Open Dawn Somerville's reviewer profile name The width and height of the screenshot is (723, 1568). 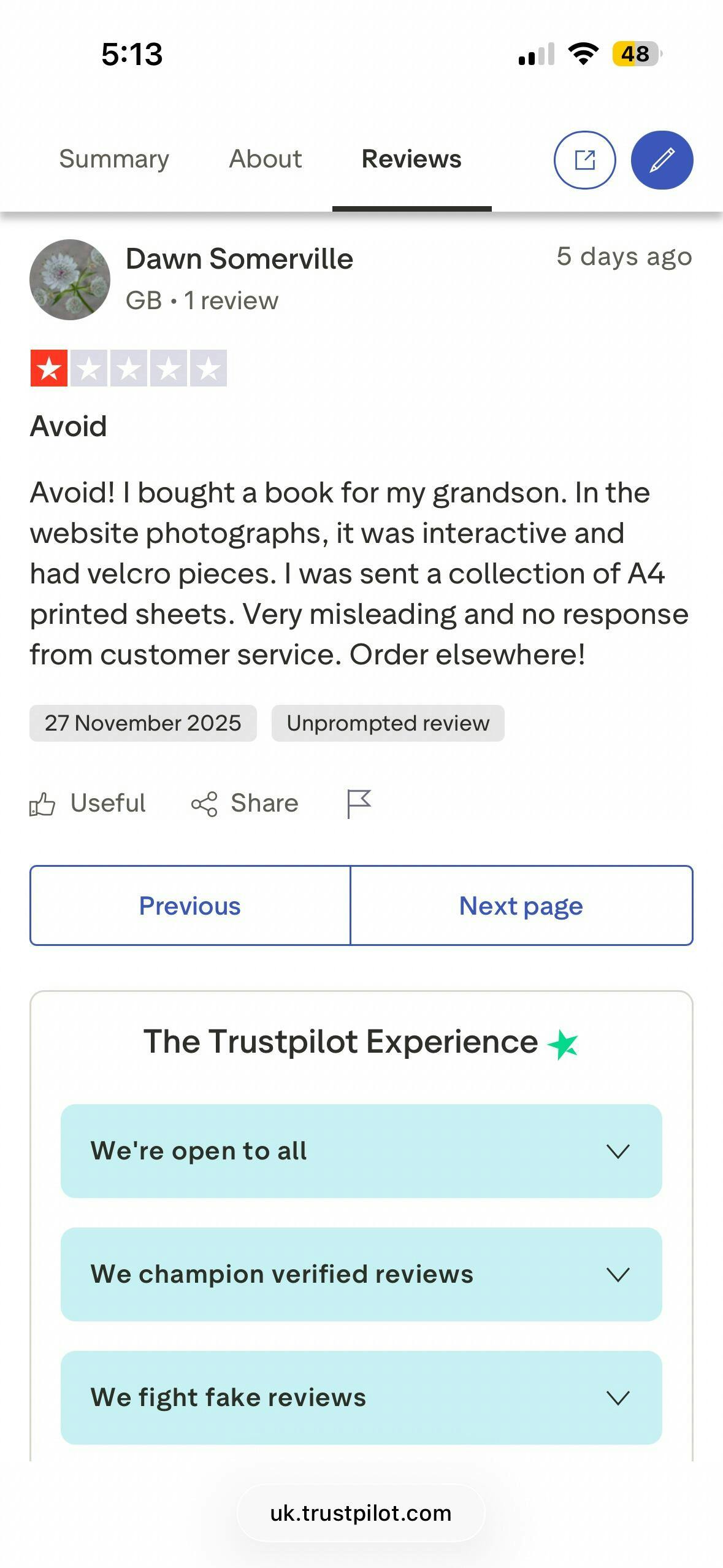click(x=239, y=259)
